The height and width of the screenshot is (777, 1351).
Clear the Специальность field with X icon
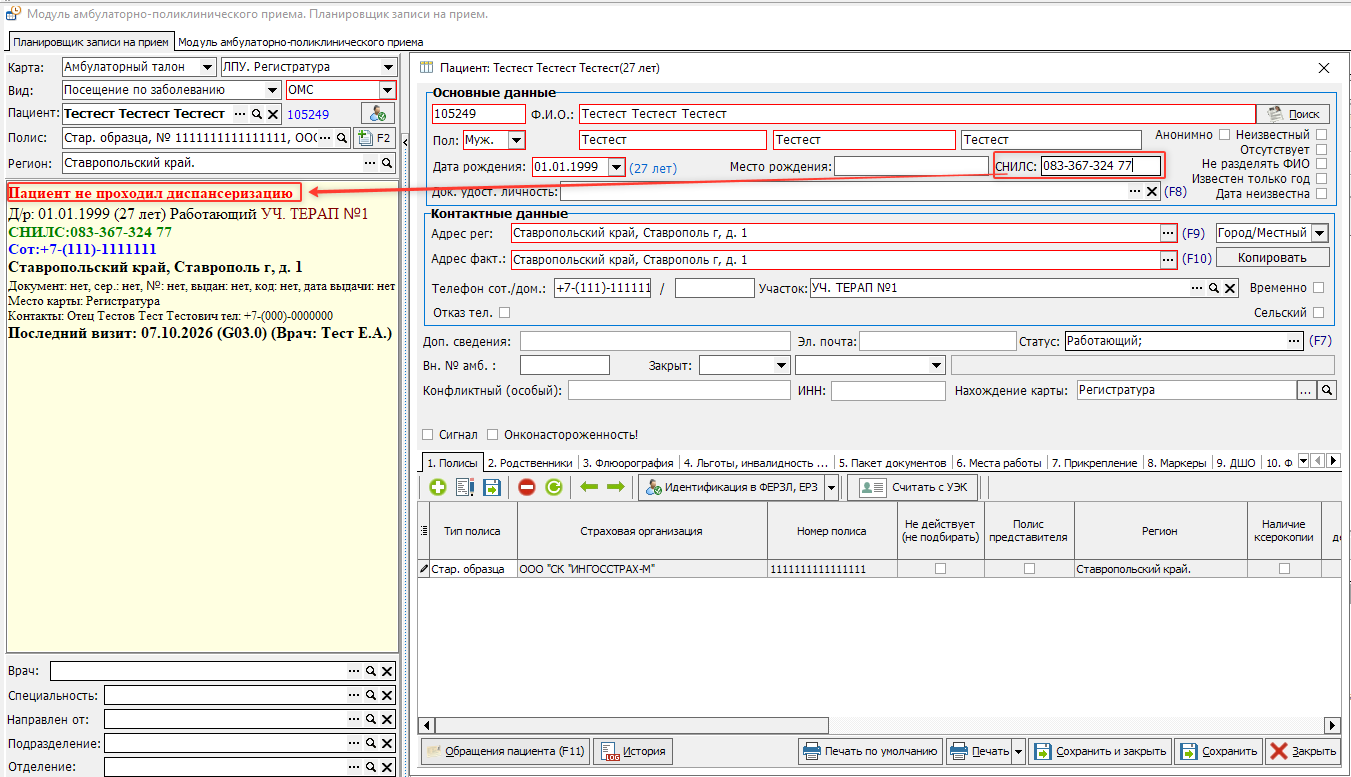[x=387, y=695]
